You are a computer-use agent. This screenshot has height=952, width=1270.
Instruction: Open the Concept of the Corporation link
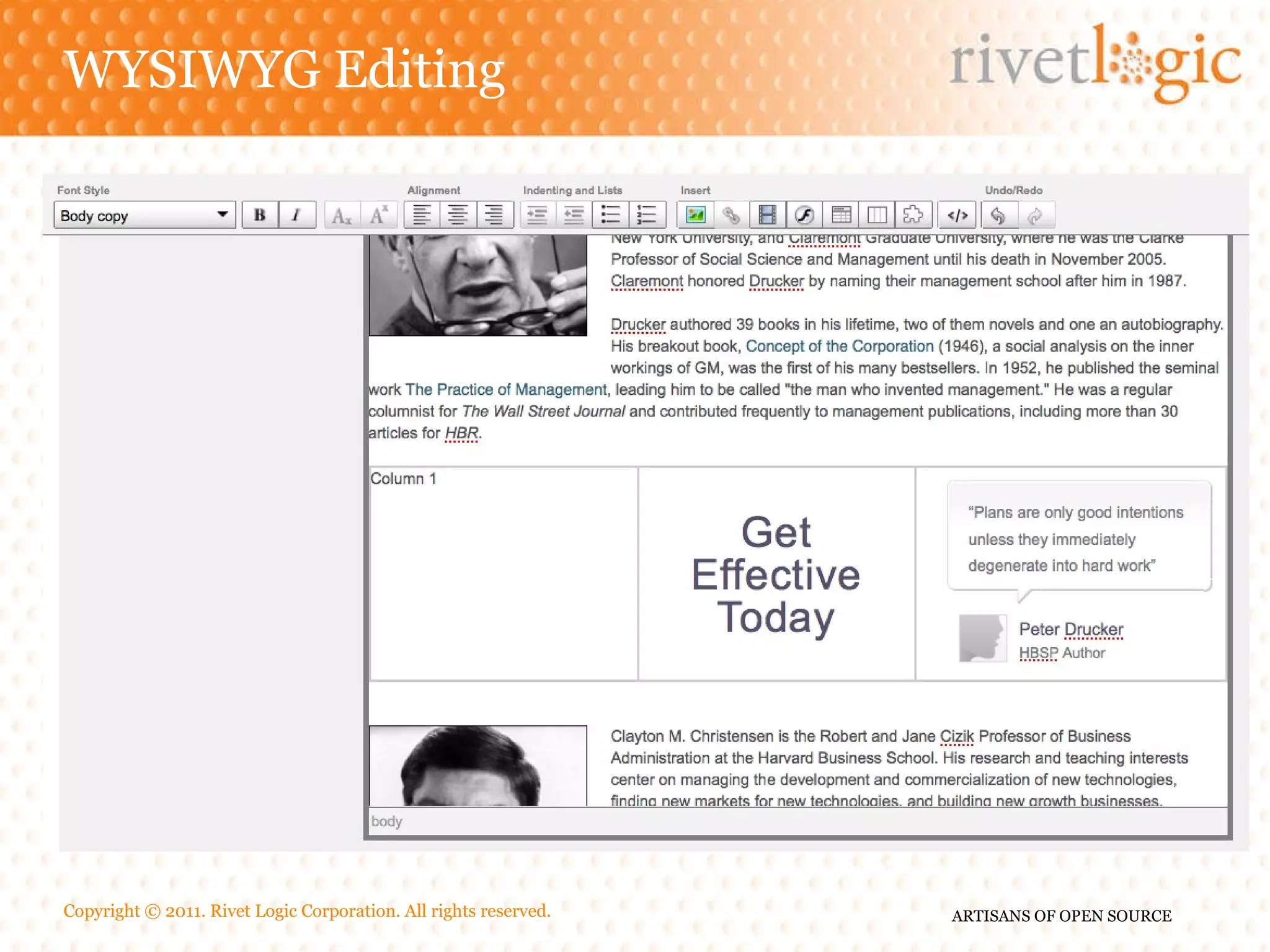point(839,346)
